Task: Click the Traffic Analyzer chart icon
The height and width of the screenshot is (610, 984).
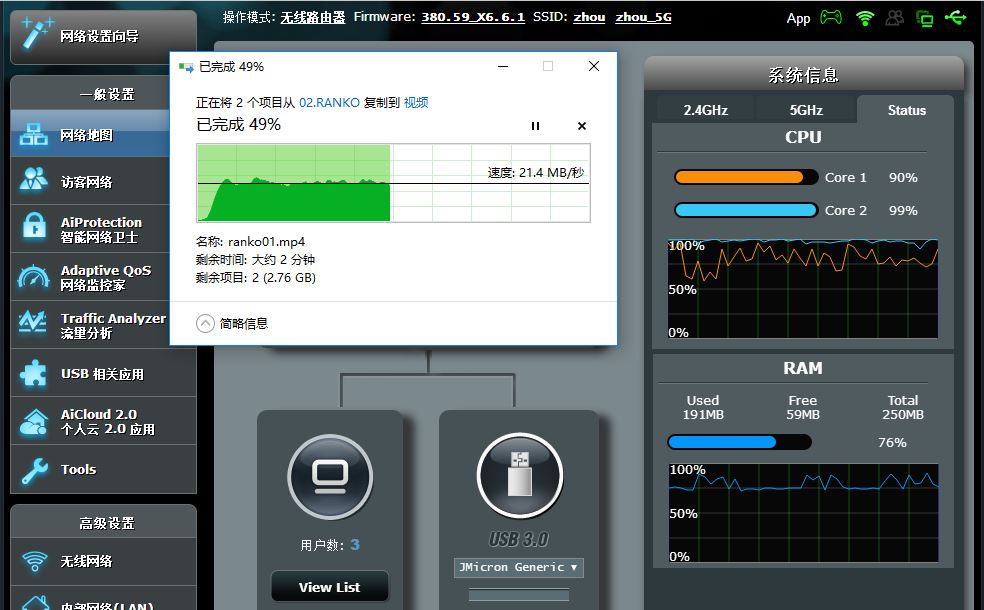Action: point(33,323)
